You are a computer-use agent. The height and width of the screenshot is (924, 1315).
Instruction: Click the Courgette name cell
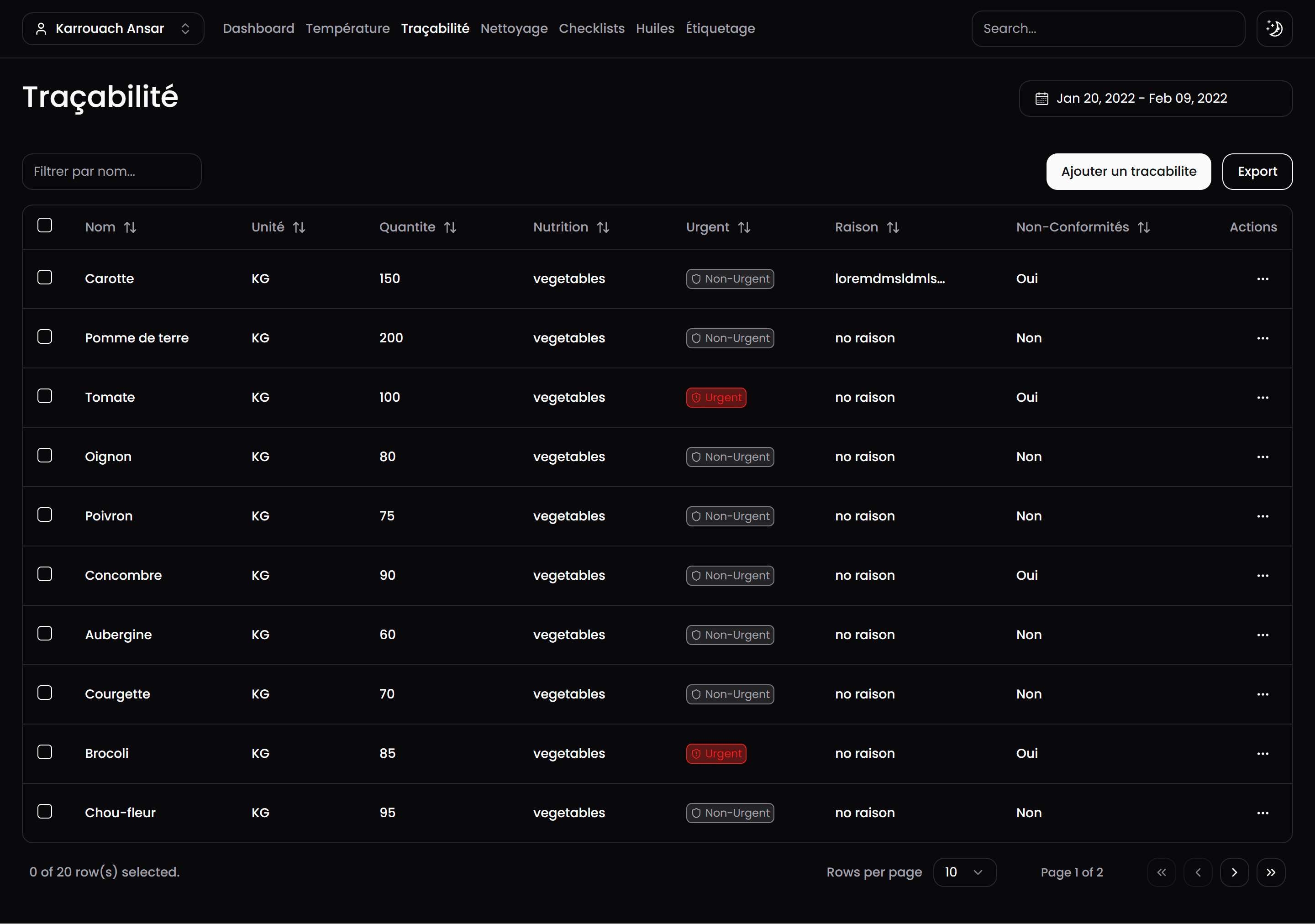[117, 694]
